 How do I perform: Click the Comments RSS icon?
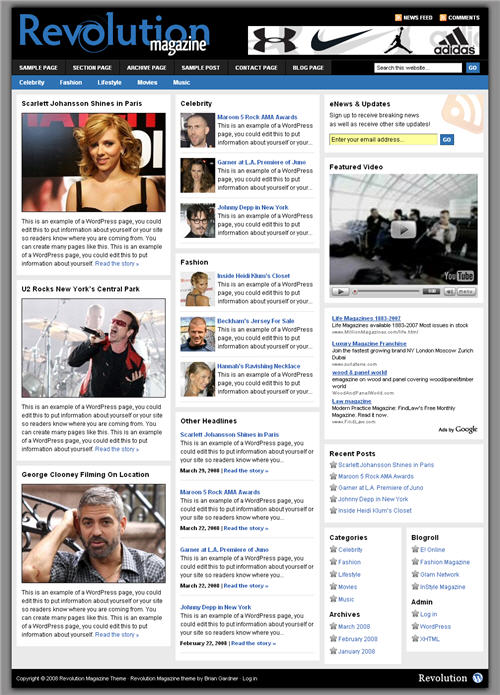[x=443, y=18]
